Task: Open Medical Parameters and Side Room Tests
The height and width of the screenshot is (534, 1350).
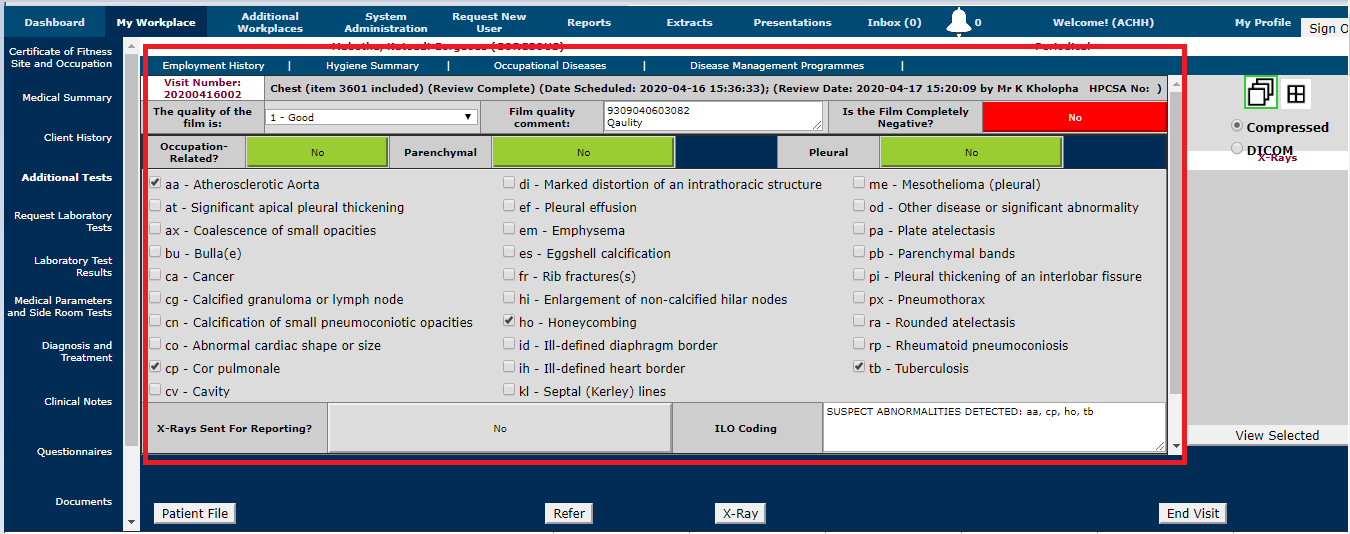Action: click(60, 307)
